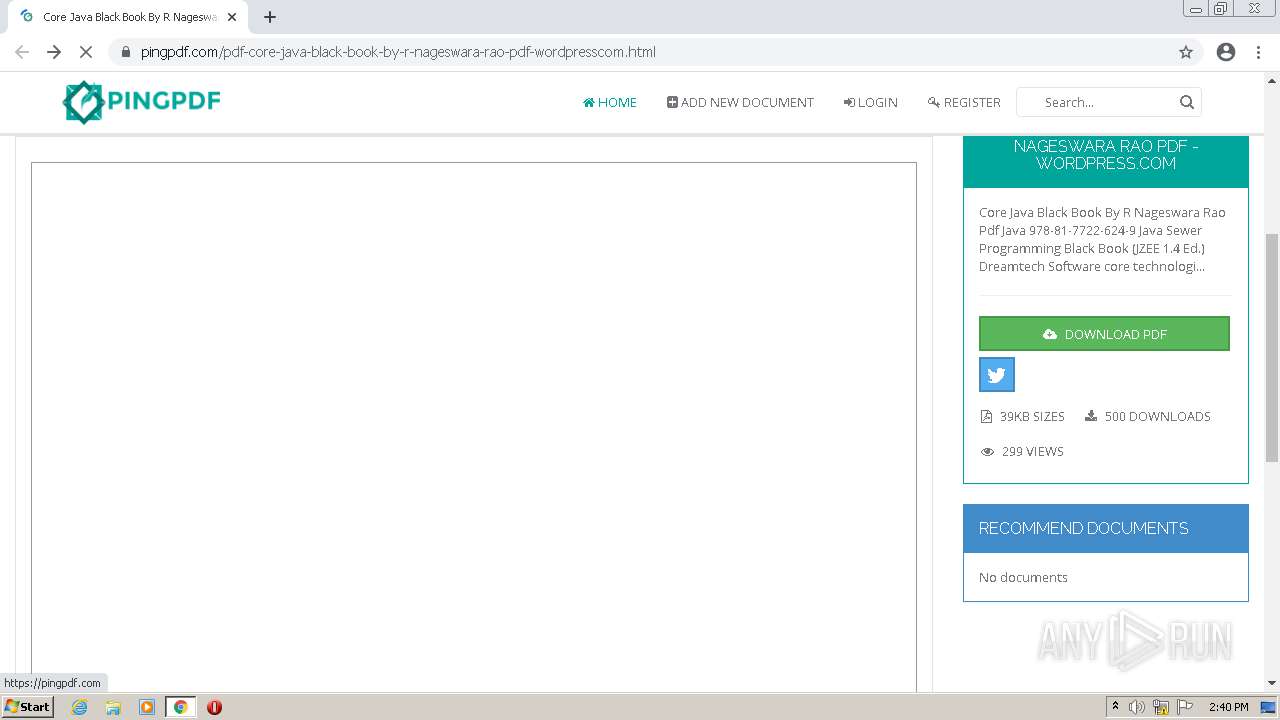View site info via lock icon
The width and height of the screenshot is (1280, 720).
(x=125, y=52)
